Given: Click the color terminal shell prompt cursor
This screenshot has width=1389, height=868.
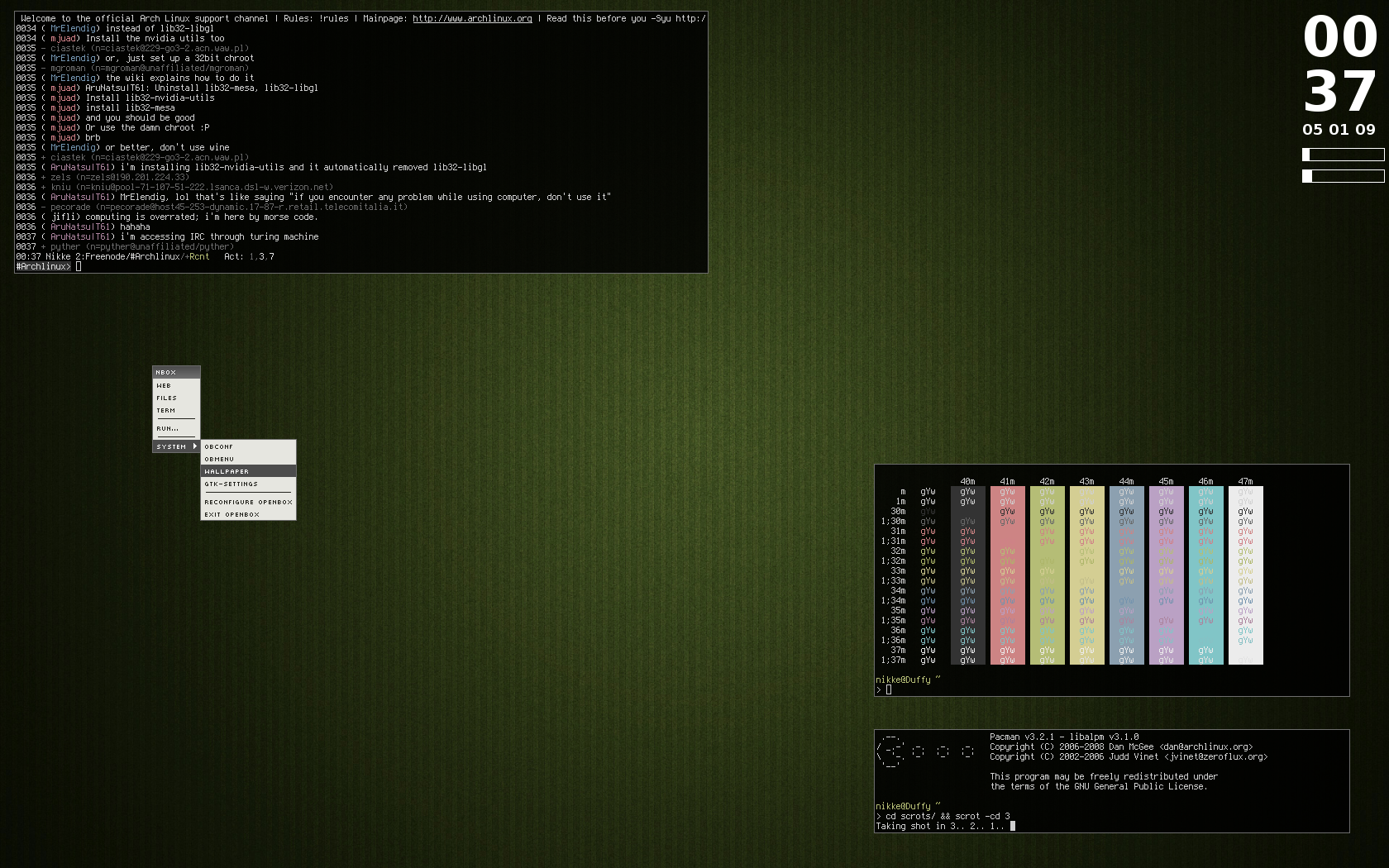Looking at the screenshot, I should tap(889, 689).
